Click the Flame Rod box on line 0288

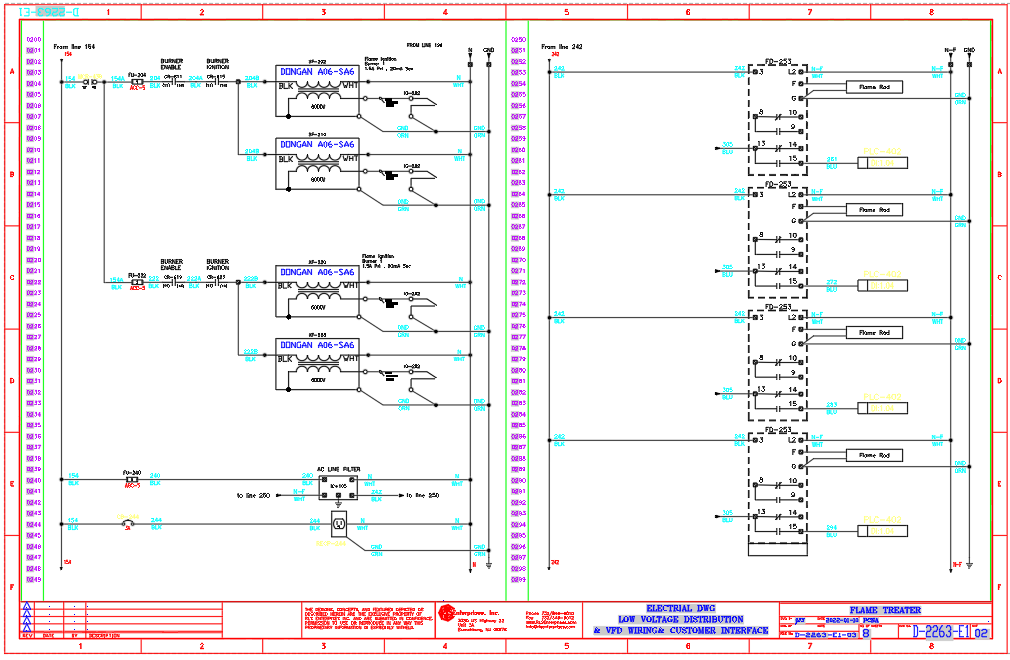pos(874,455)
